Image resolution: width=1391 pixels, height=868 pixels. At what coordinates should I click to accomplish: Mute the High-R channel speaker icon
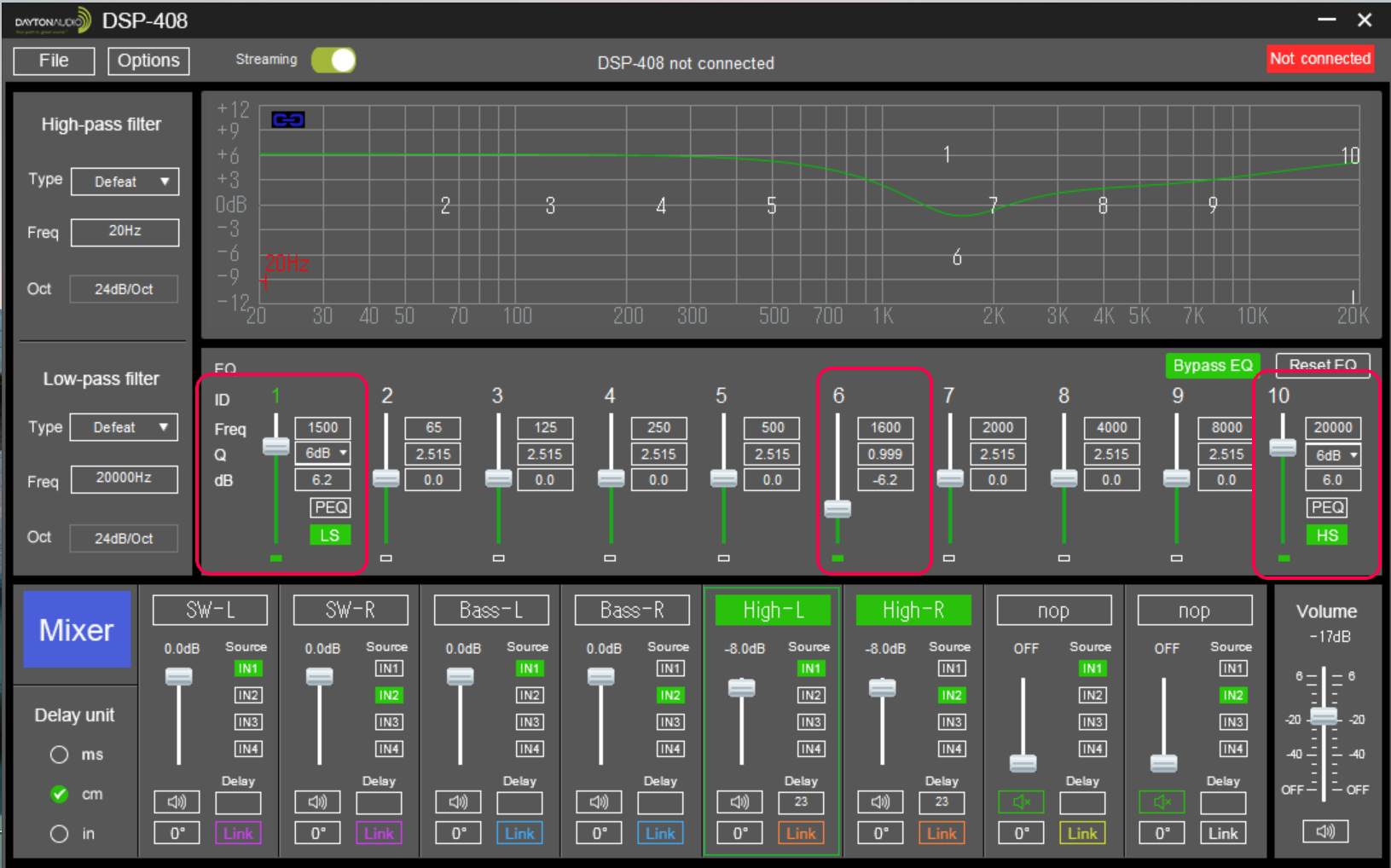click(x=880, y=802)
